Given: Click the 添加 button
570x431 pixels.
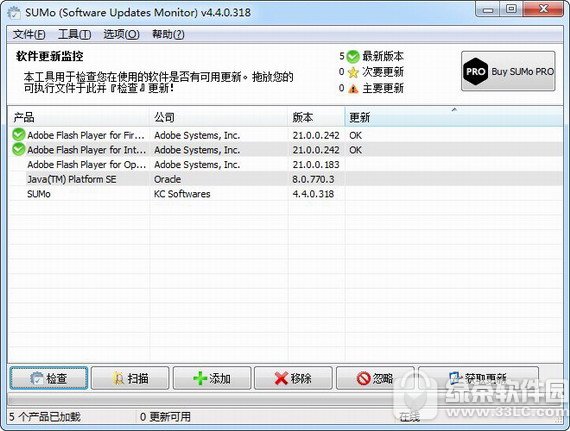Looking at the screenshot, I should (x=212, y=378).
